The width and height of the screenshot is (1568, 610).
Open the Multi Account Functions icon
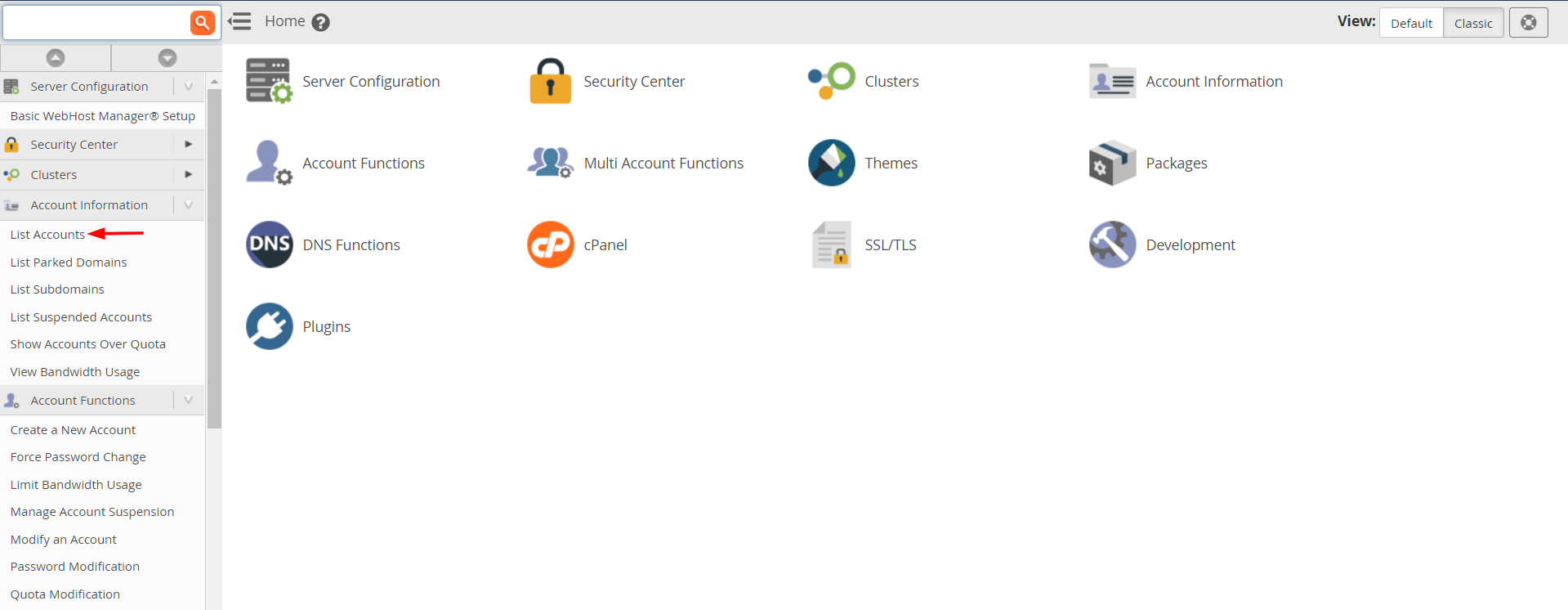(x=550, y=163)
